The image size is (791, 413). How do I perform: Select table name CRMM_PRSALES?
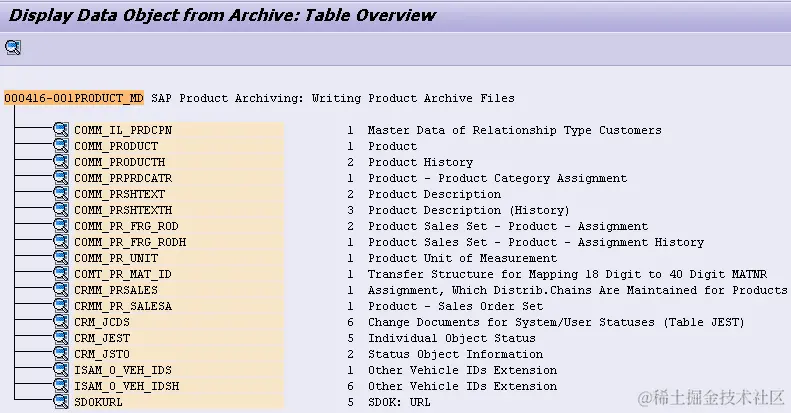pyautogui.click(x=116, y=290)
